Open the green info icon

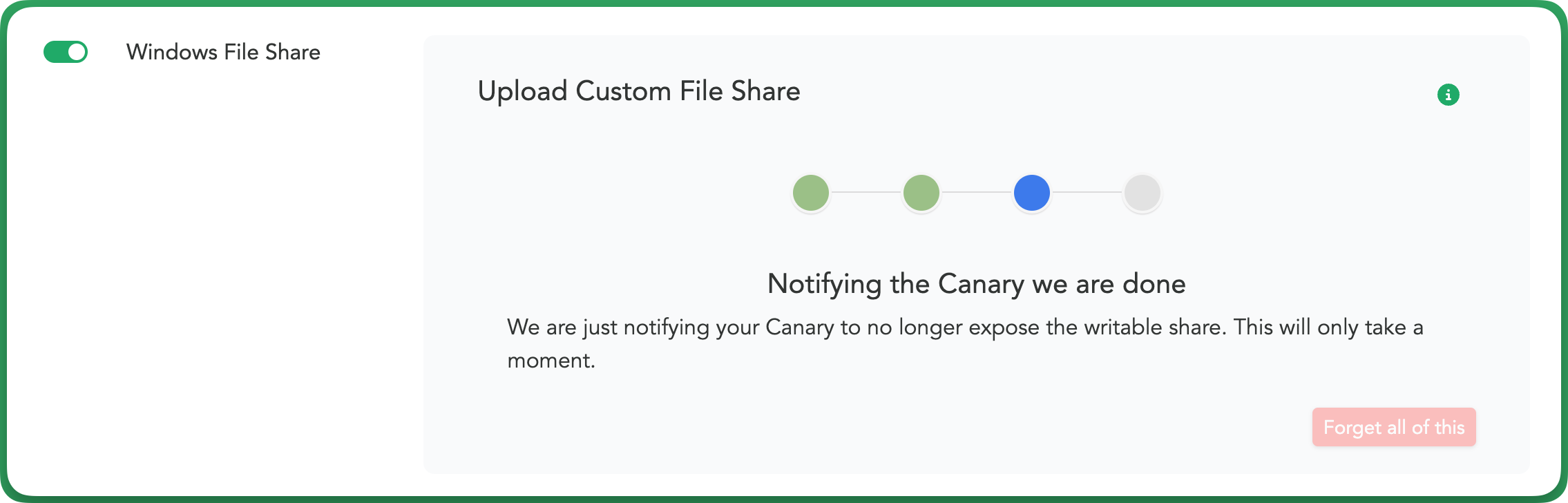pyautogui.click(x=1448, y=95)
